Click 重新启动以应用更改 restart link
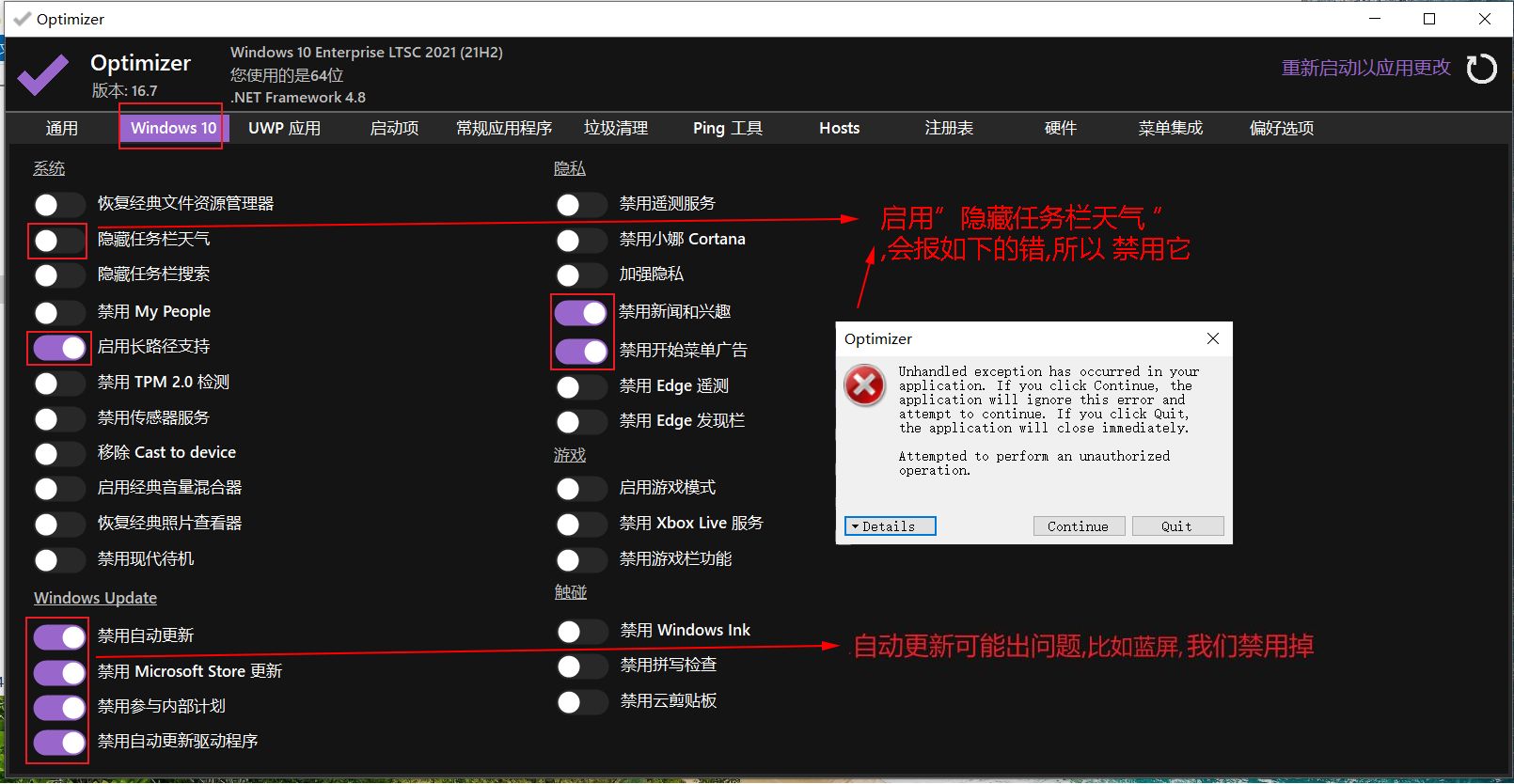Image resolution: width=1514 pixels, height=784 pixels. [1365, 68]
